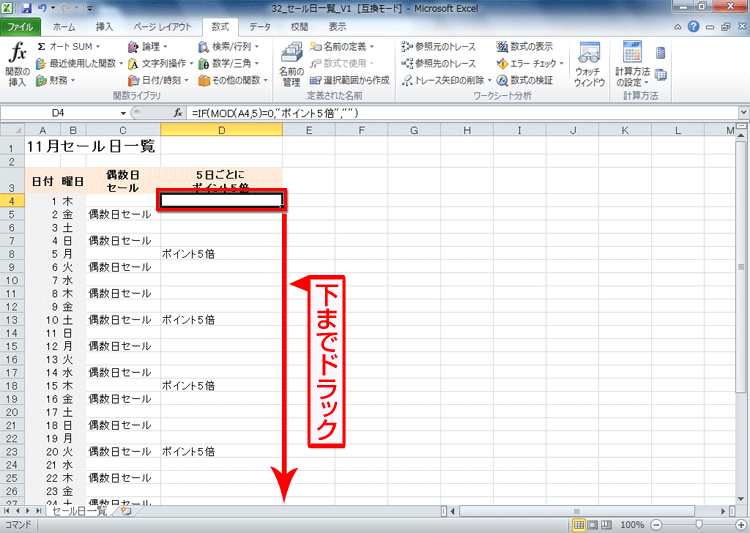The image size is (750, 533).
Task: Select the セール日一覧 sheet tab
Action: (79, 511)
